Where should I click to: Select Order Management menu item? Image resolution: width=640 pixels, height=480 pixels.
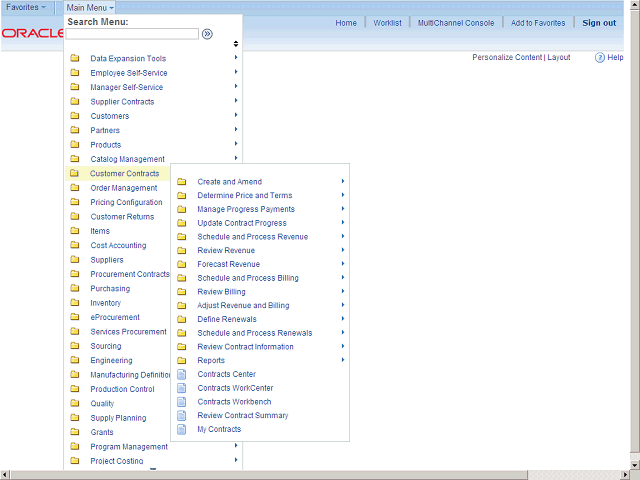pyautogui.click(x=123, y=188)
